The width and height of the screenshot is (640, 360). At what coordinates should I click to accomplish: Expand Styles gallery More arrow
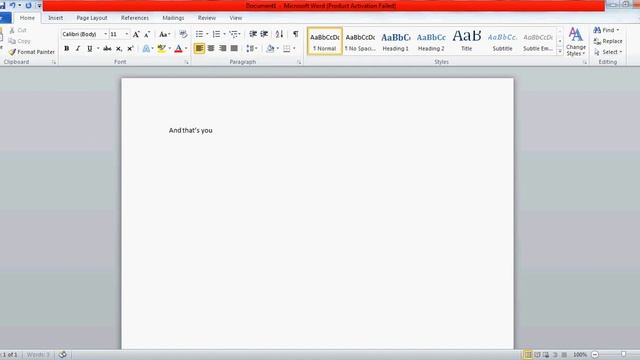click(x=560, y=52)
